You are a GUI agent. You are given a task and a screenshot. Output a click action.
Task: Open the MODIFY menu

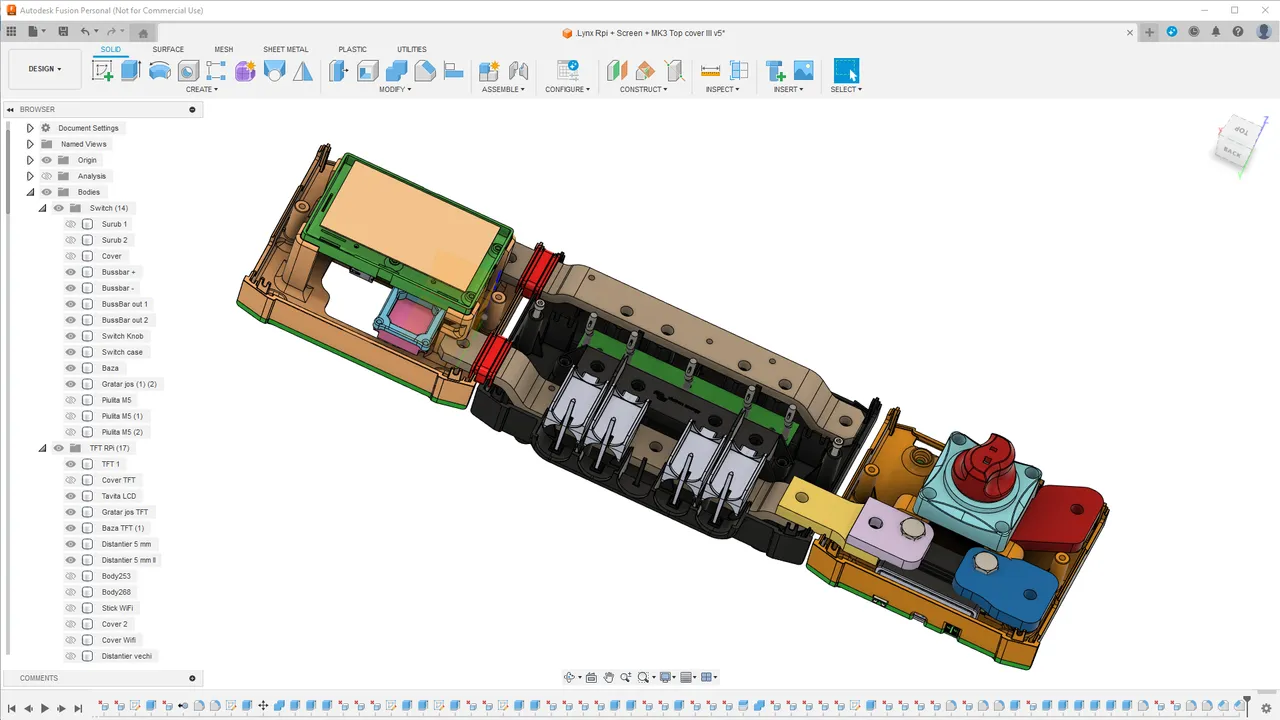click(x=395, y=89)
